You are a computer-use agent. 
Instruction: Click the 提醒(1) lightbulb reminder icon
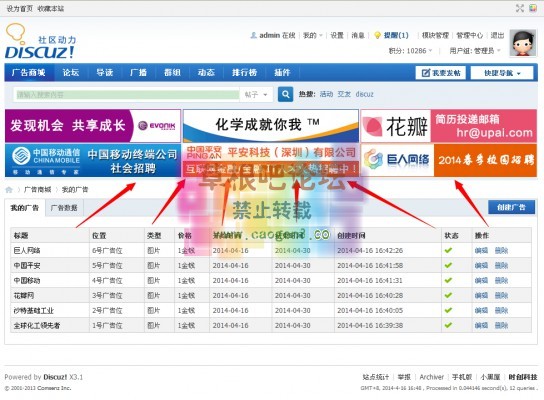click(377, 35)
